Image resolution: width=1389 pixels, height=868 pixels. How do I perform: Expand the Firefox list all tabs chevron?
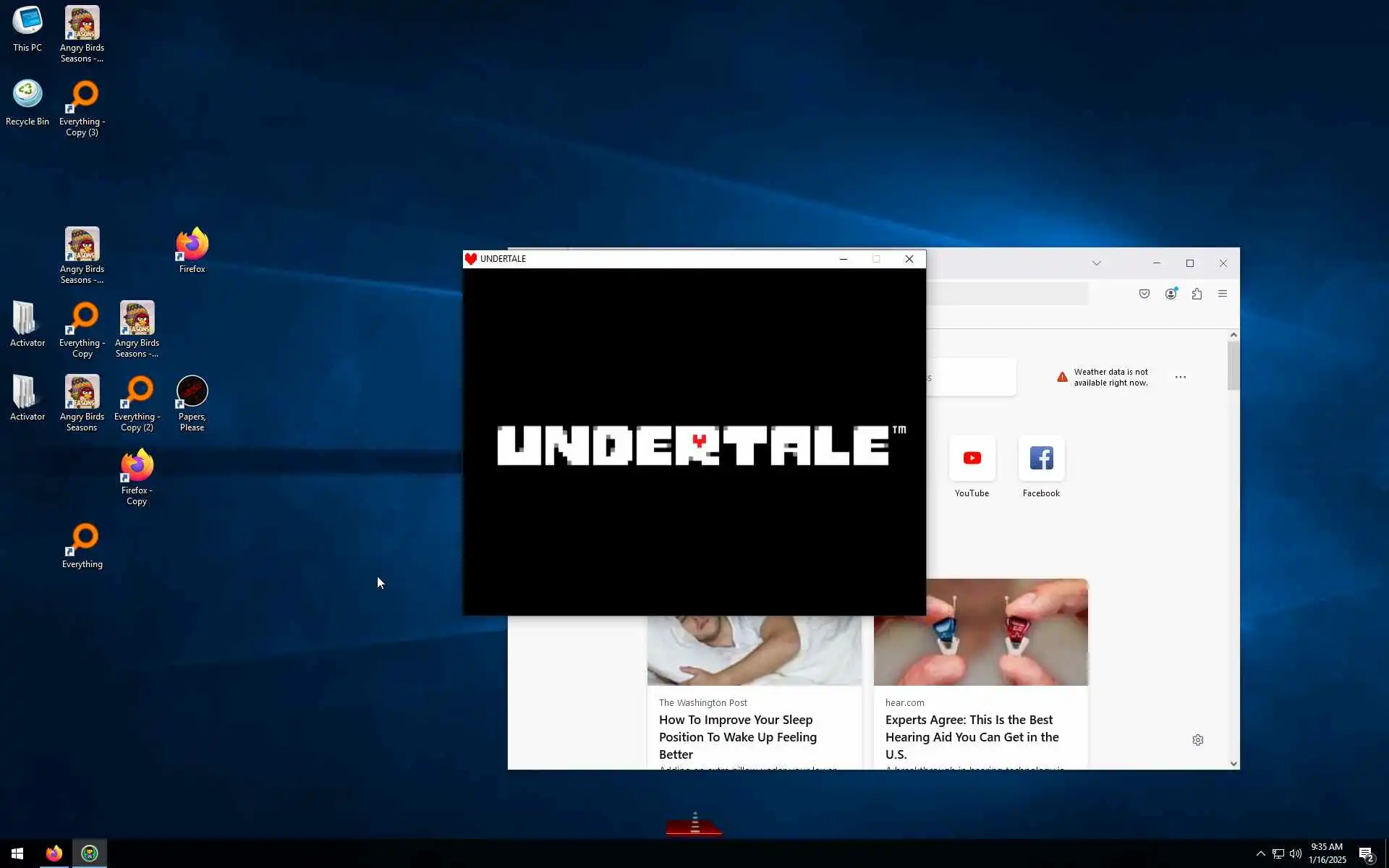(x=1096, y=263)
